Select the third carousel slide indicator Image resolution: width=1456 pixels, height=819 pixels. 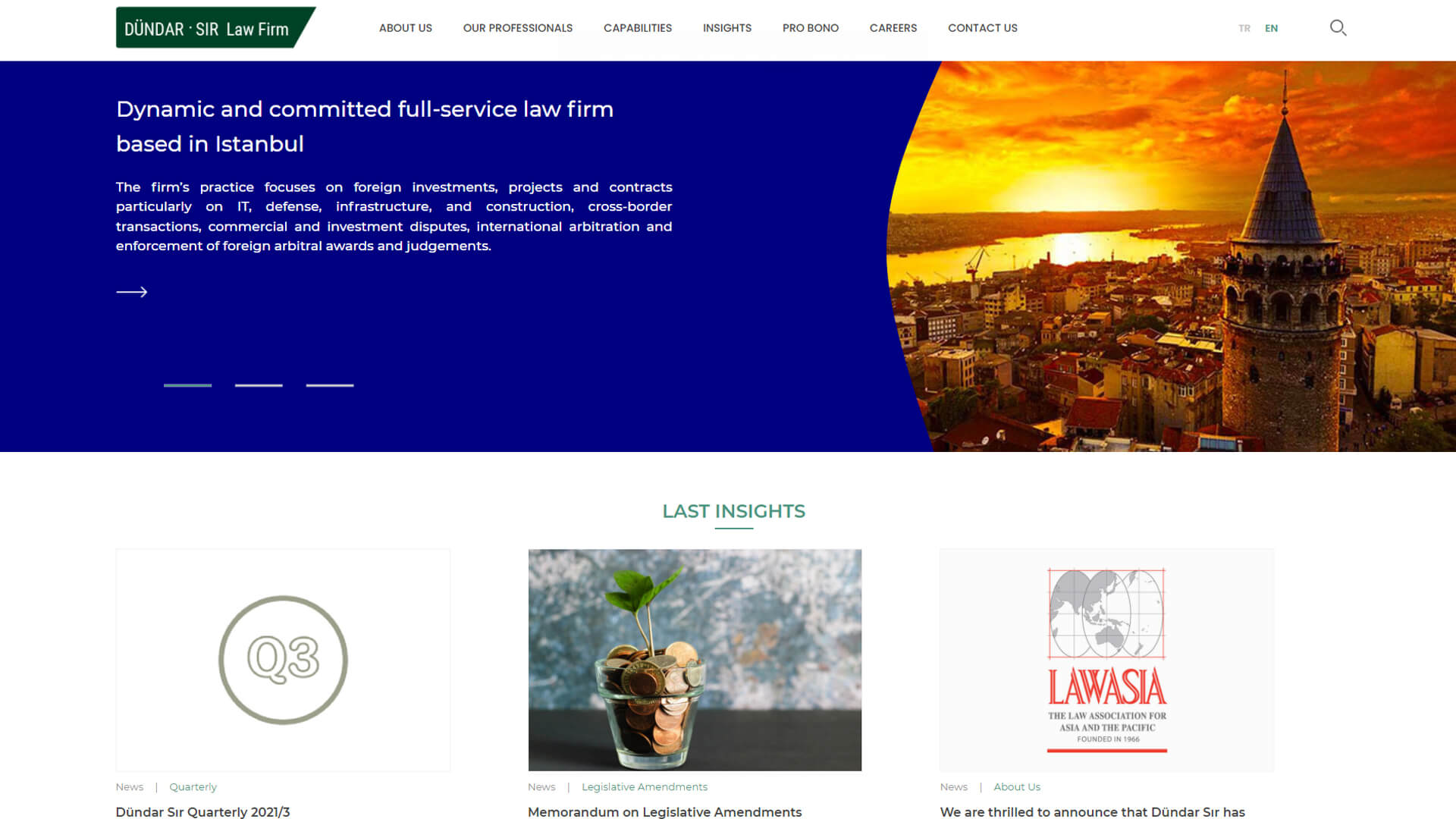click(x=329, y=384)
